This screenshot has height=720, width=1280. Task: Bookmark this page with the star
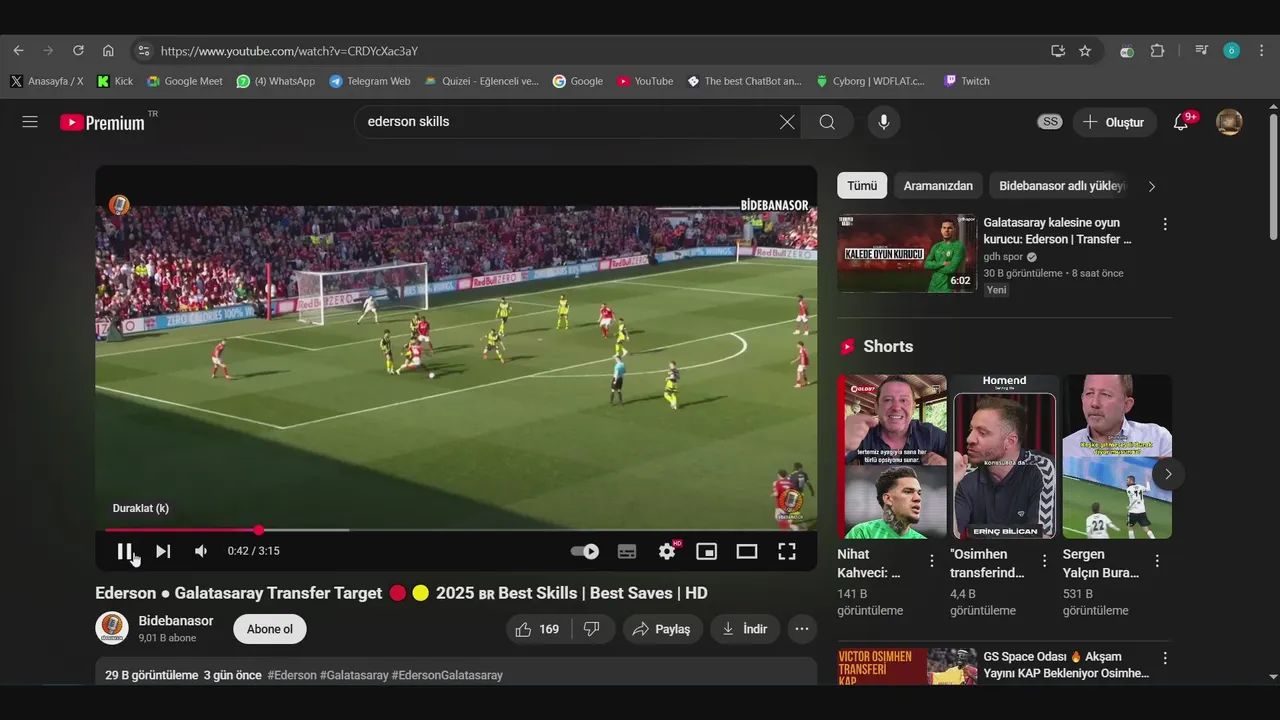(1085, 51)
